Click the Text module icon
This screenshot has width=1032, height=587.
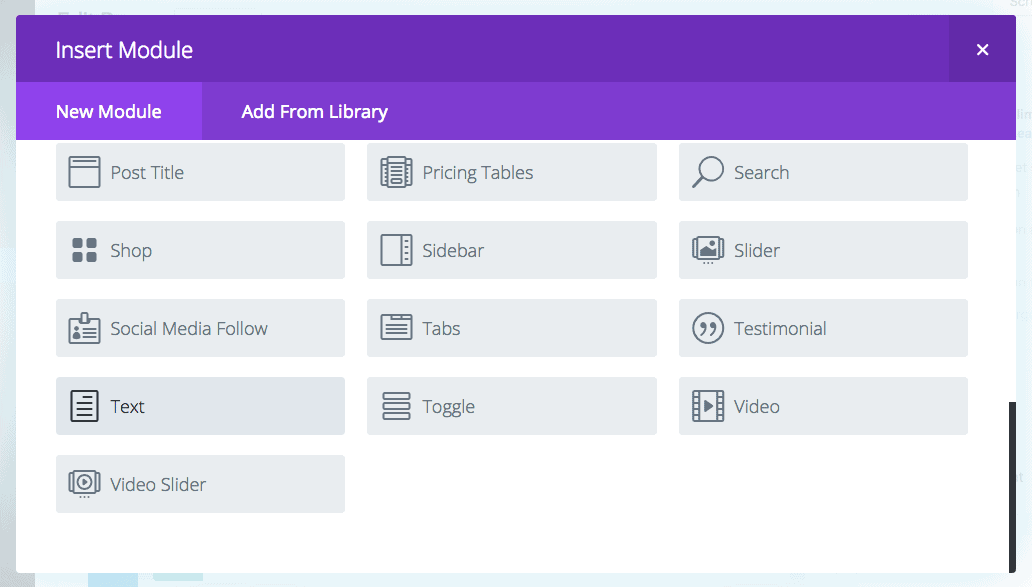point(84,406)
